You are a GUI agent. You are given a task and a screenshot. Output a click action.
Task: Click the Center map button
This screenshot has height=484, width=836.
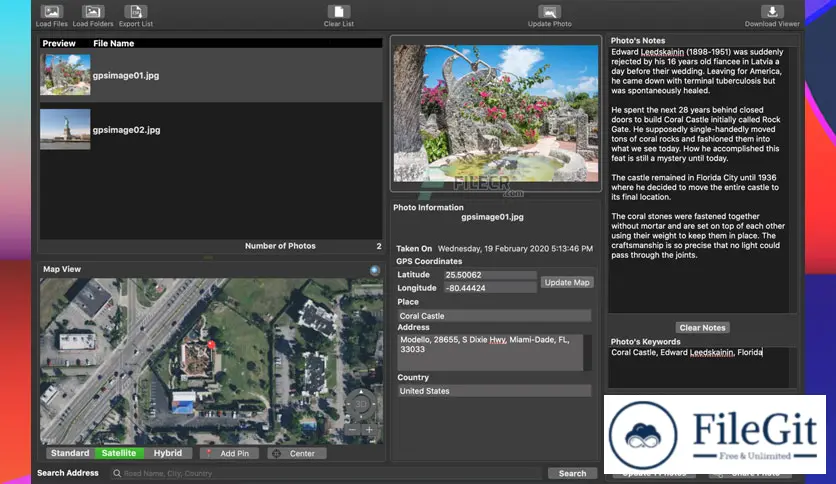click(x=296, y=454)
